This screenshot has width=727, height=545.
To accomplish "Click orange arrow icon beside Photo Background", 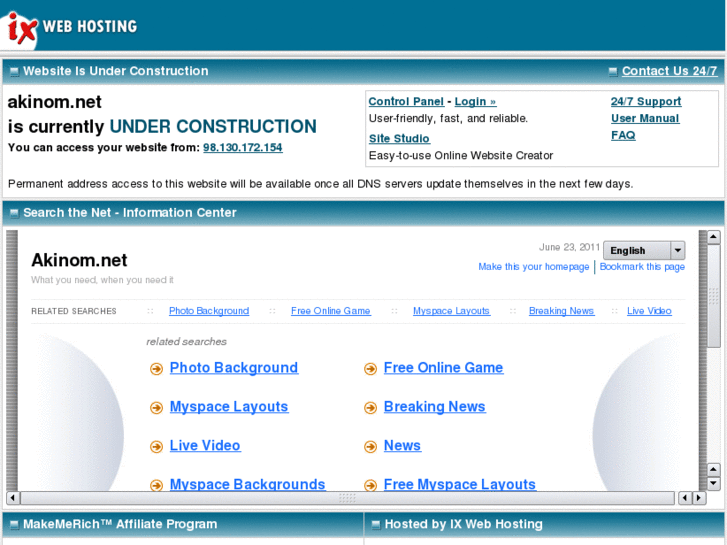I will 156,369.
